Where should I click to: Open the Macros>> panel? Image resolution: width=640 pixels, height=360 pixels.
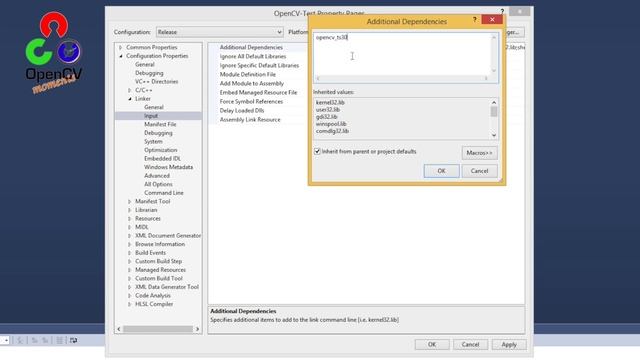pyautogui.click(x=479, y=153)
